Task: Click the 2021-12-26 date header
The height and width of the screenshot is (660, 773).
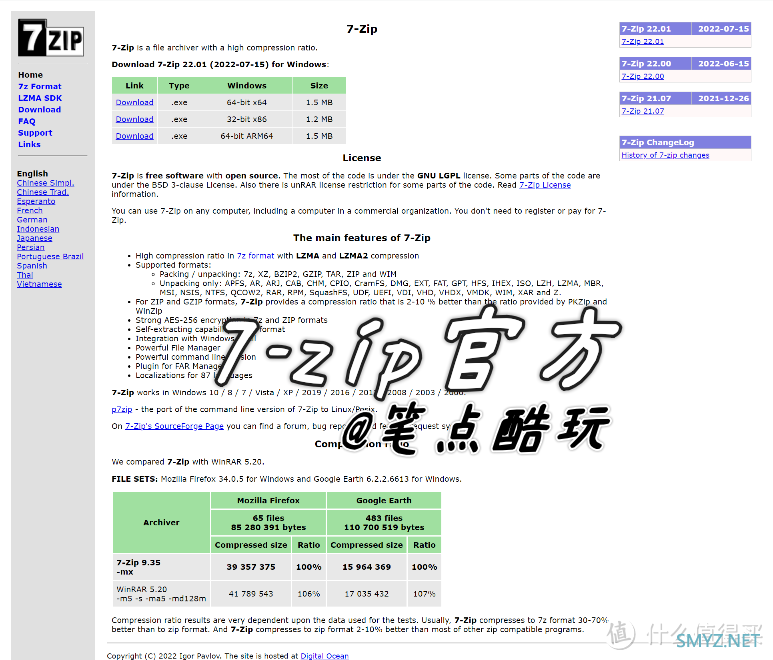Action: tap(721, 99)
